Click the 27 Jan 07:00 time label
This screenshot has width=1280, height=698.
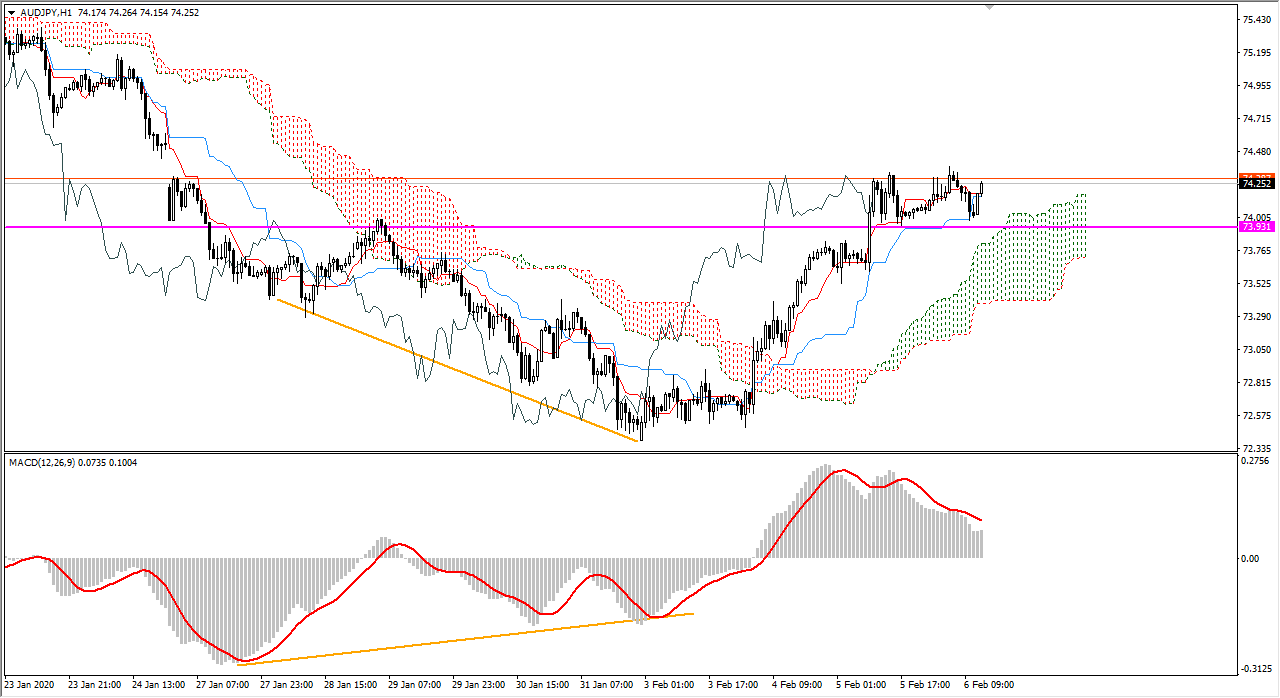(x=223, y=686)
